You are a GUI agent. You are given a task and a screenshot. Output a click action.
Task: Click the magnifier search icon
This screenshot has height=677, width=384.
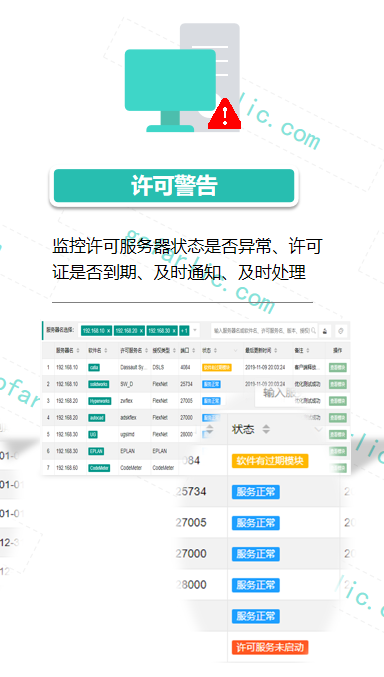[x=313, y=331]
